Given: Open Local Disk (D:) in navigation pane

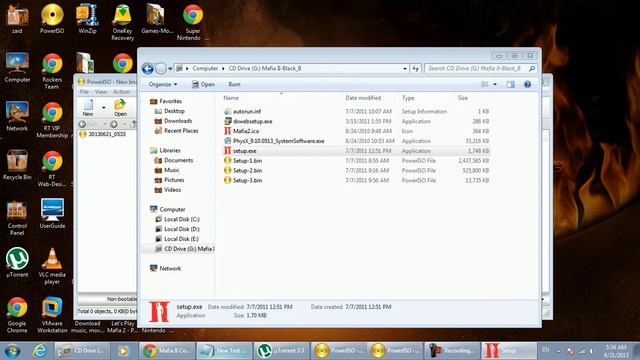Looking at the screenshot, I should pos(182,229).
